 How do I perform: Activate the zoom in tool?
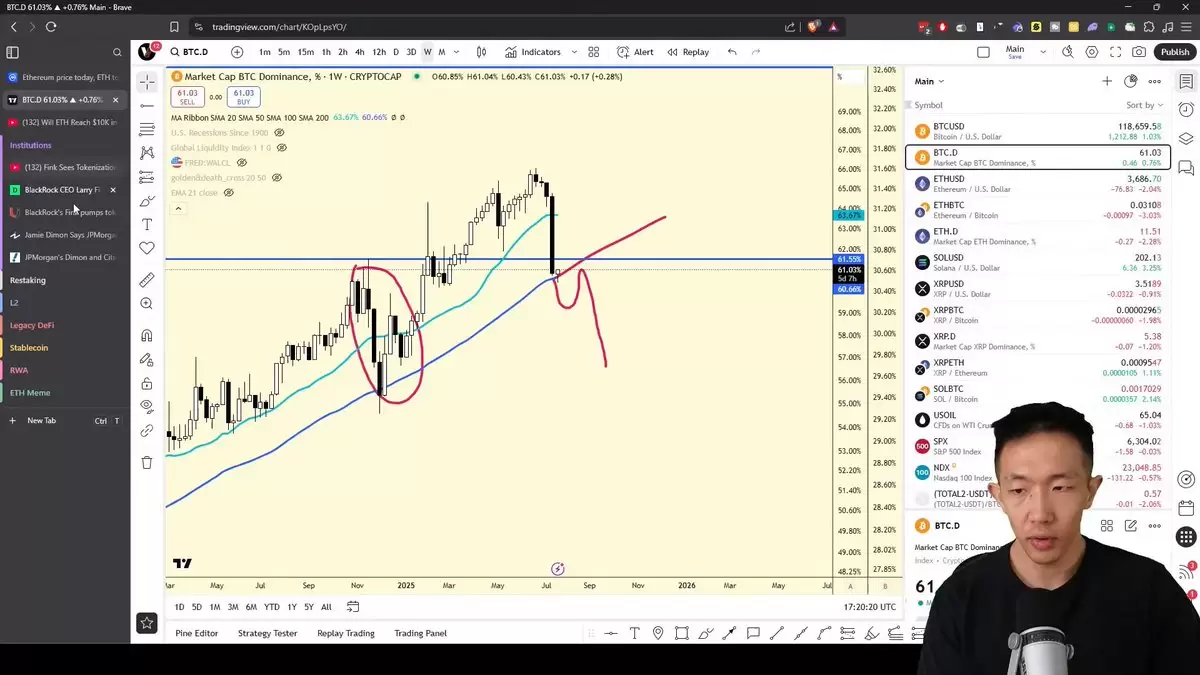coord(147,303)
